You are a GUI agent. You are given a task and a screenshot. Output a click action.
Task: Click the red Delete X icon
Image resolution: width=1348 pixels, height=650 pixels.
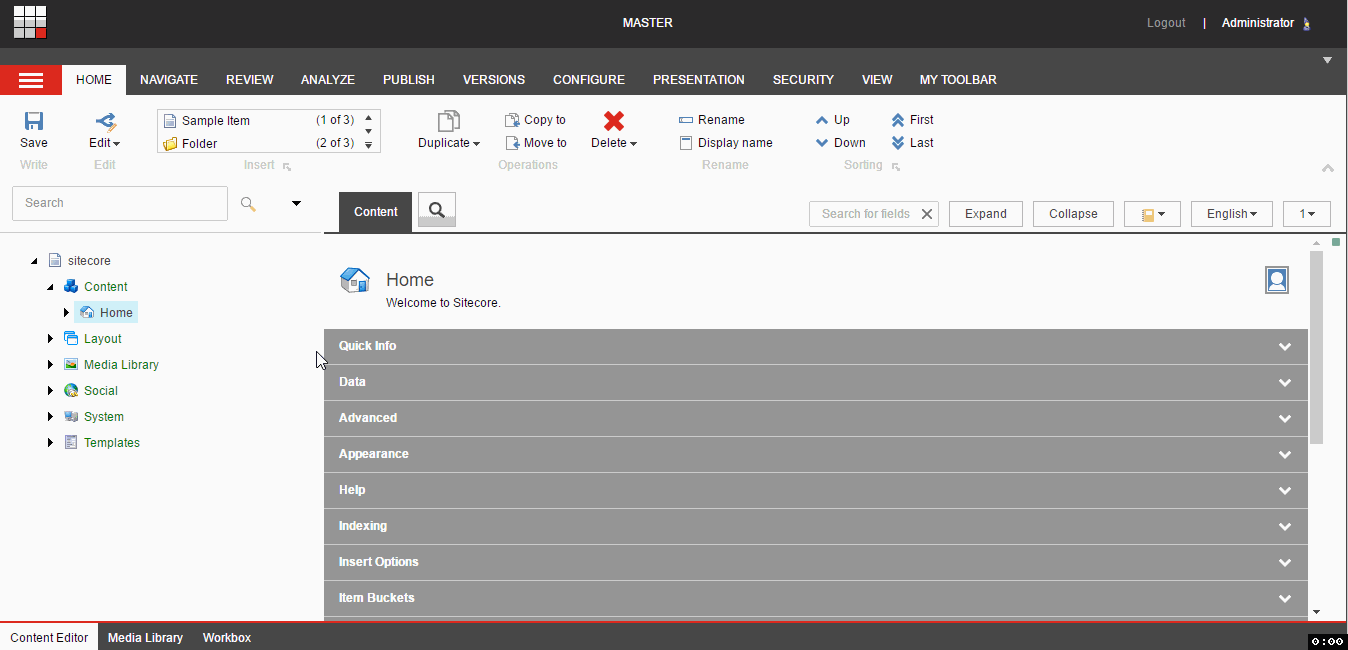tap(614, 121)
